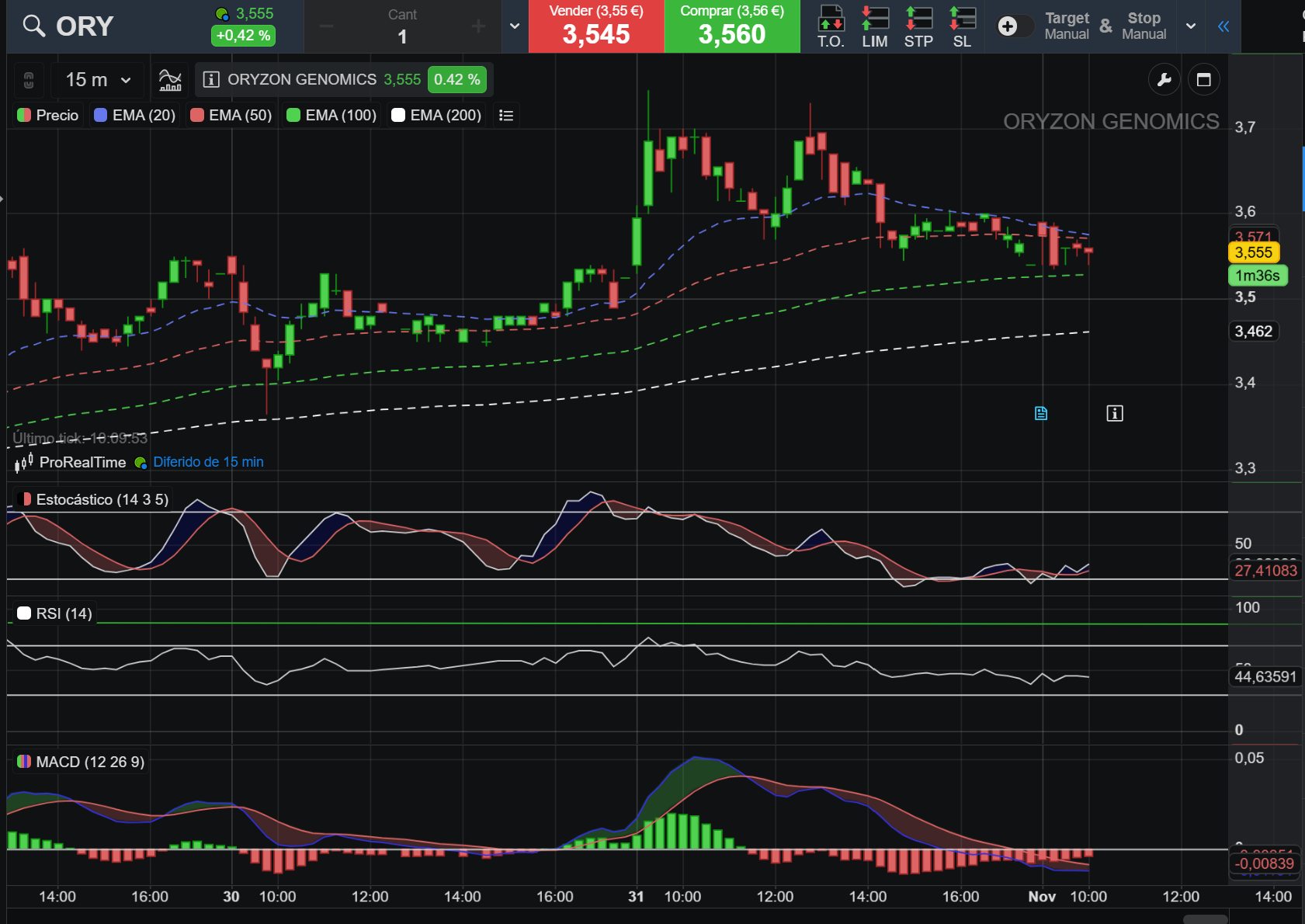Click the red Vender 3,545 button

click(x=596, y=26)
